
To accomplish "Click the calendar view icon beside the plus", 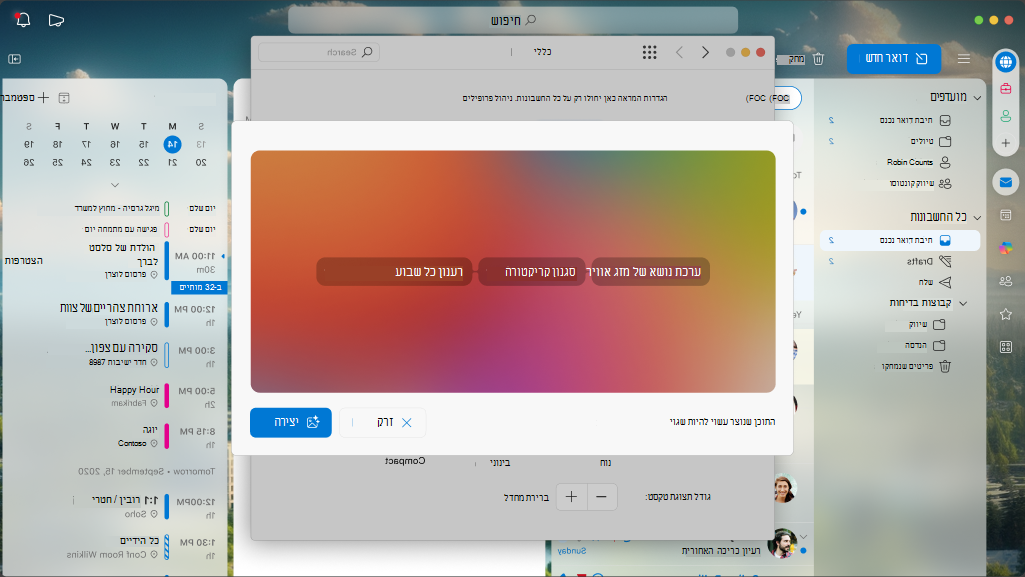I will [64, 97].
